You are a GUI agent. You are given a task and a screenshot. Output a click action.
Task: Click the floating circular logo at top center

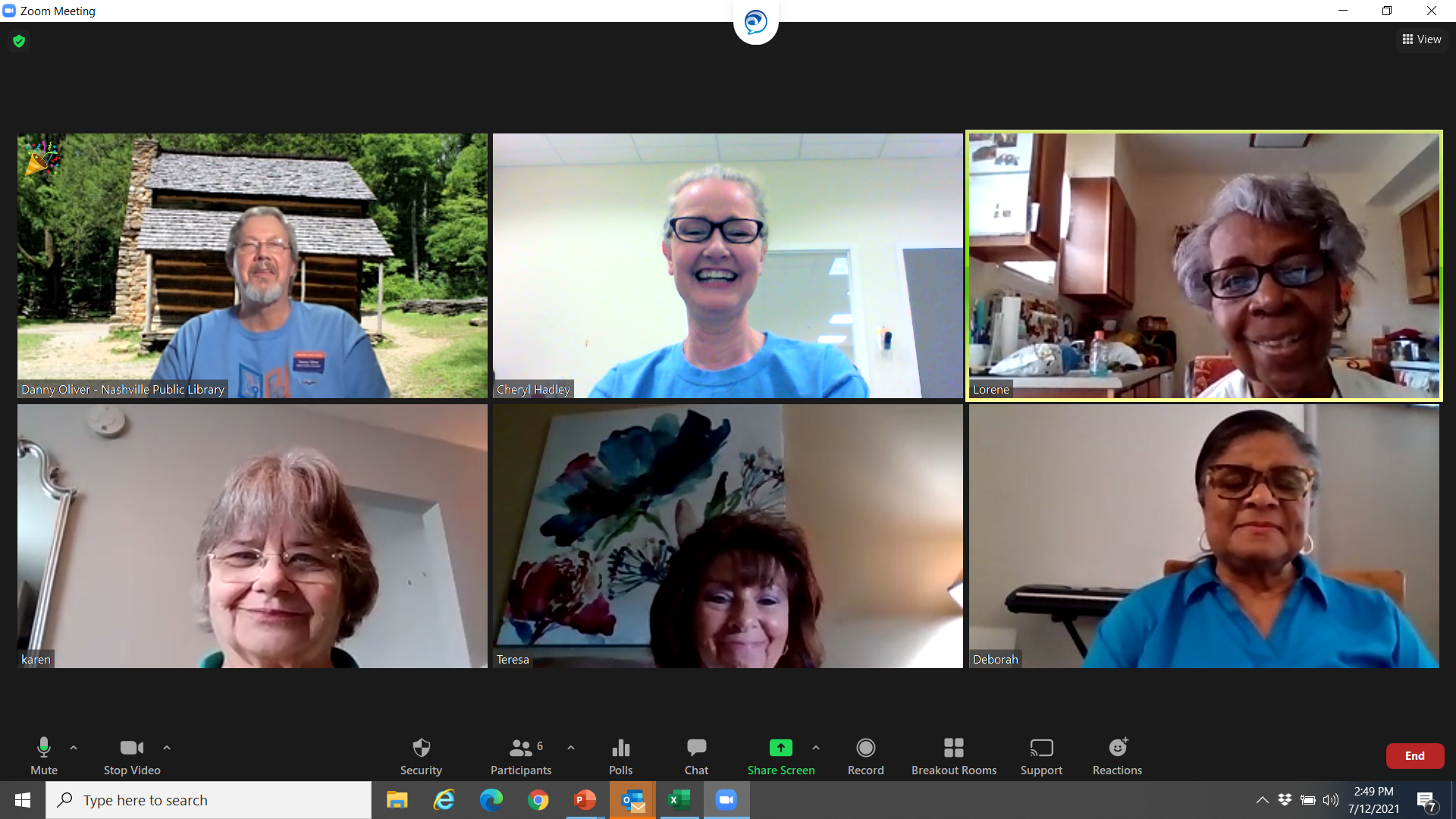coord(755,22)
